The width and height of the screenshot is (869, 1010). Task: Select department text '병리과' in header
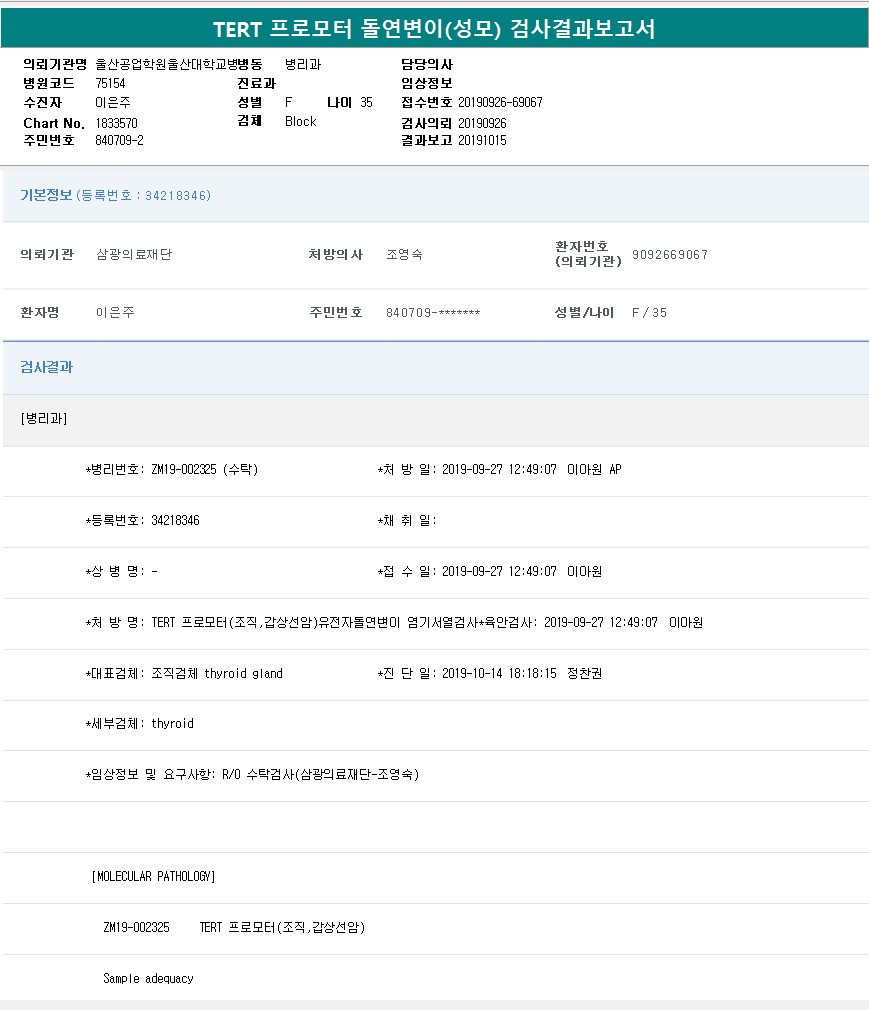303,64
